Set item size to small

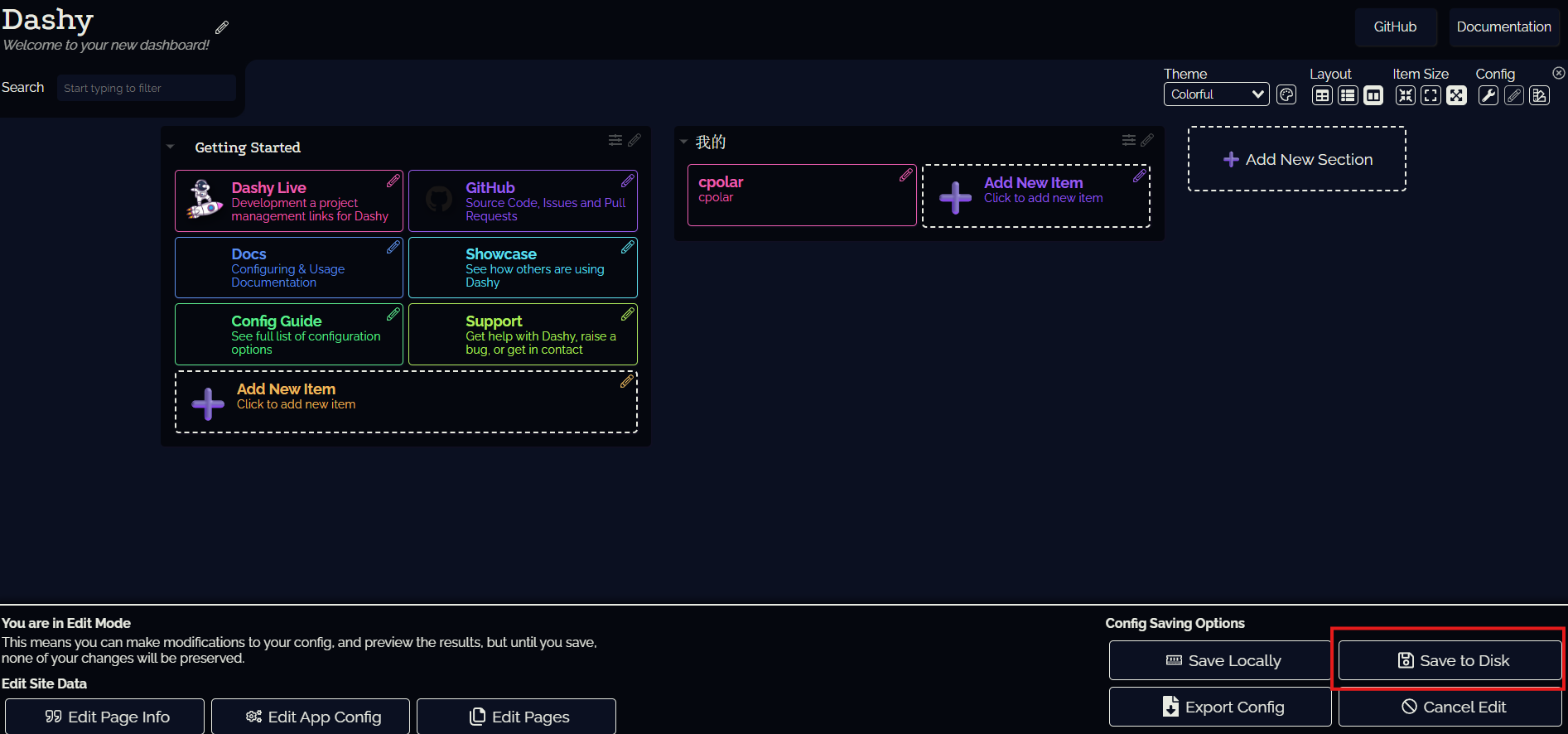pyautogui.click(x=1406, y=95)
